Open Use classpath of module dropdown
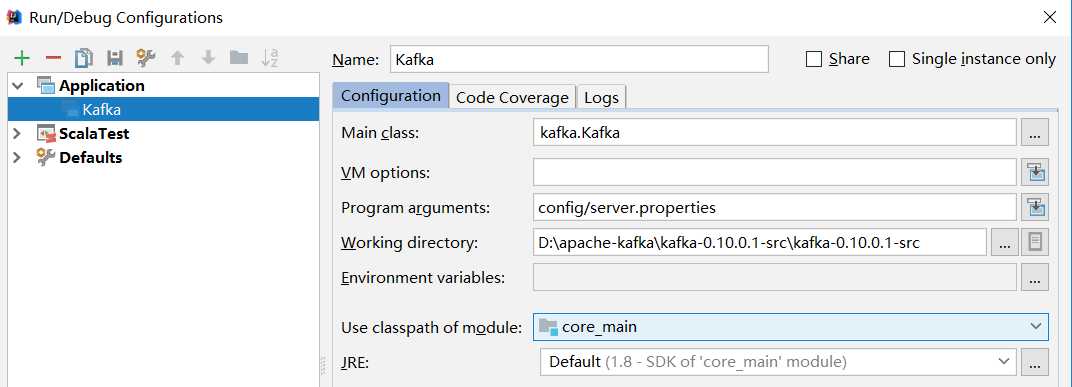The width and height of the screenshot is (1072, 387). 790,327
